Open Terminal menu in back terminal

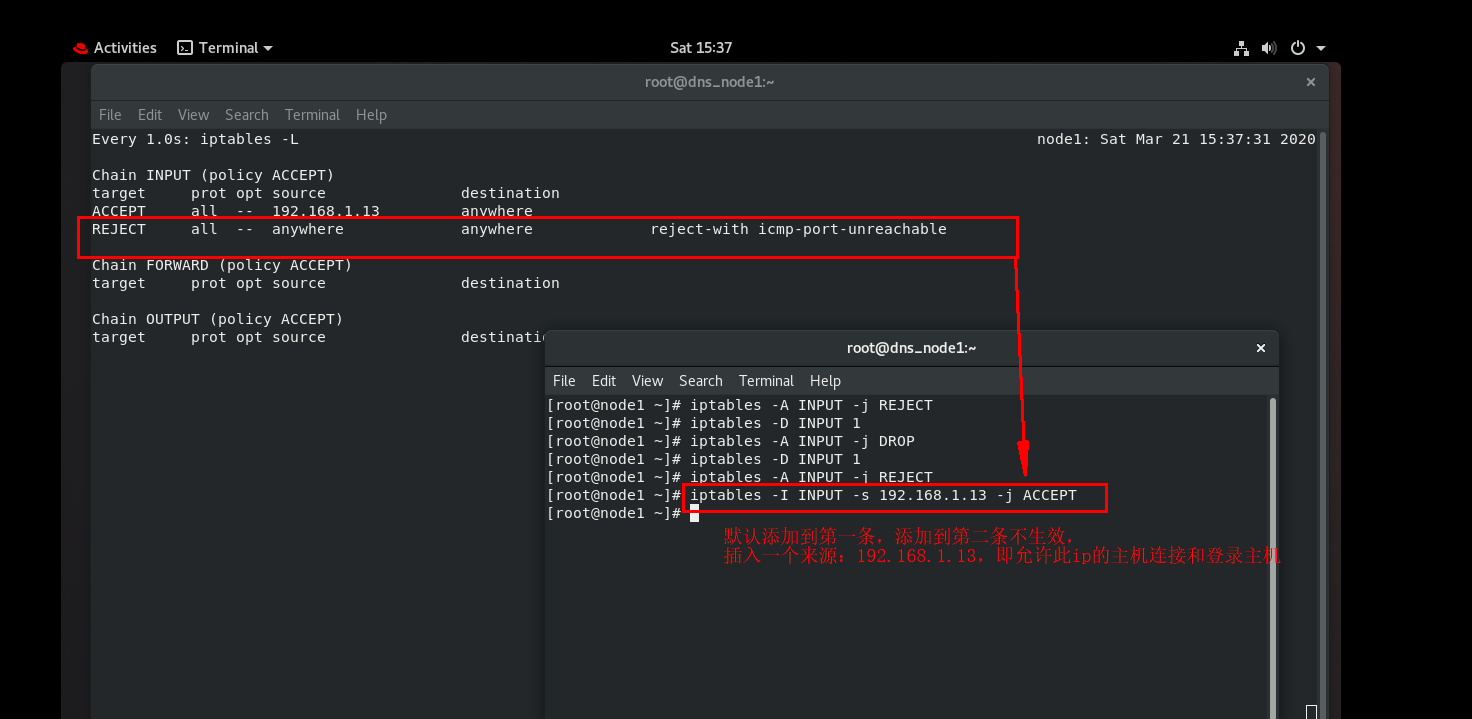pyautogui.click(x=312, y=115)
